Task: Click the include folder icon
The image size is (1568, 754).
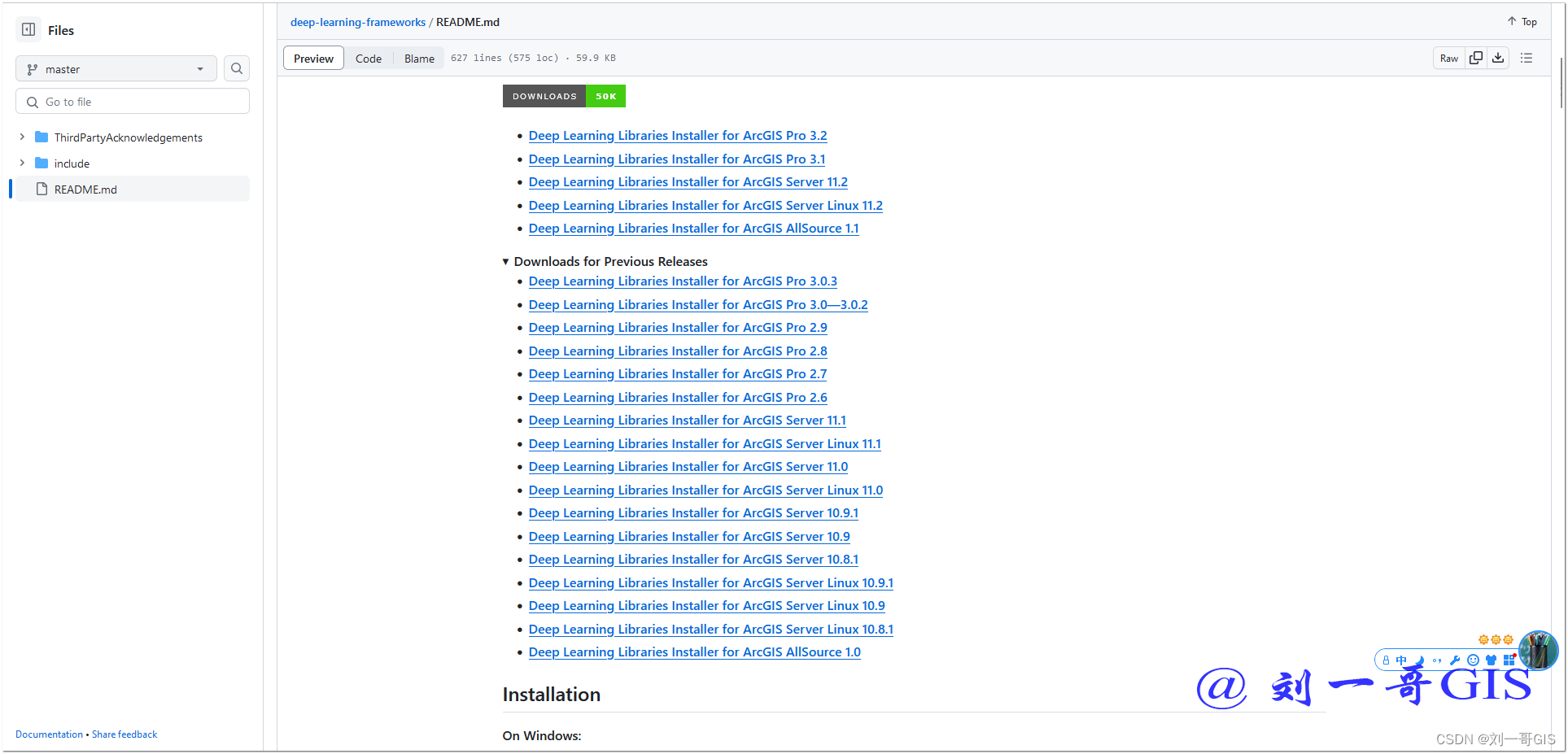Action: click(41, 163)
